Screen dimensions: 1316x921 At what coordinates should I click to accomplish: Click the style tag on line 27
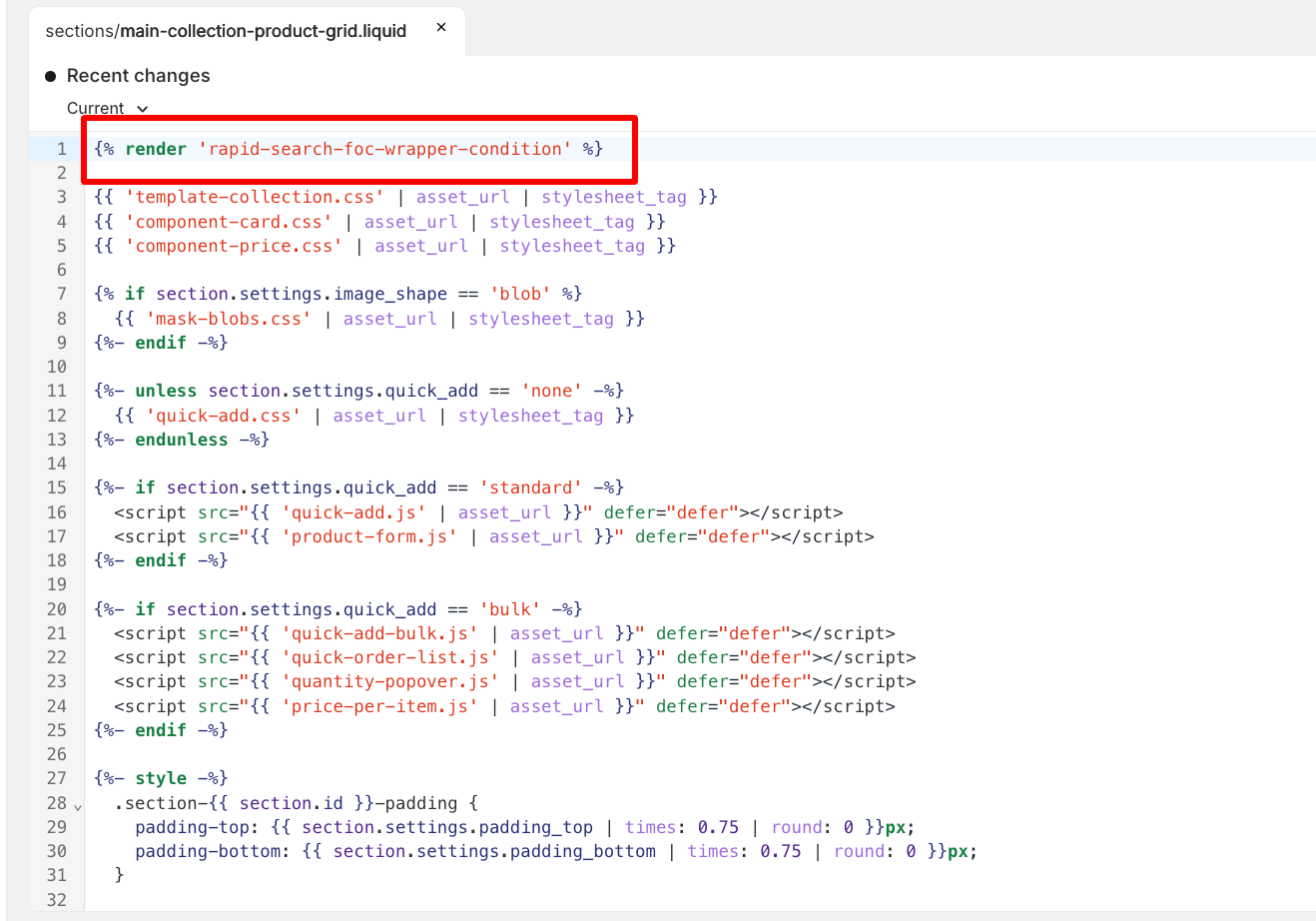[x=161, y=778]
